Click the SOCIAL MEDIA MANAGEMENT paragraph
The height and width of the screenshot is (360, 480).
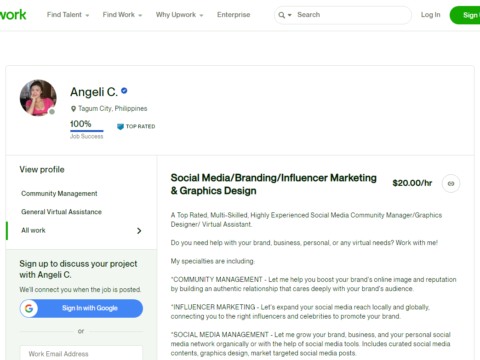(x=310, y=344)
